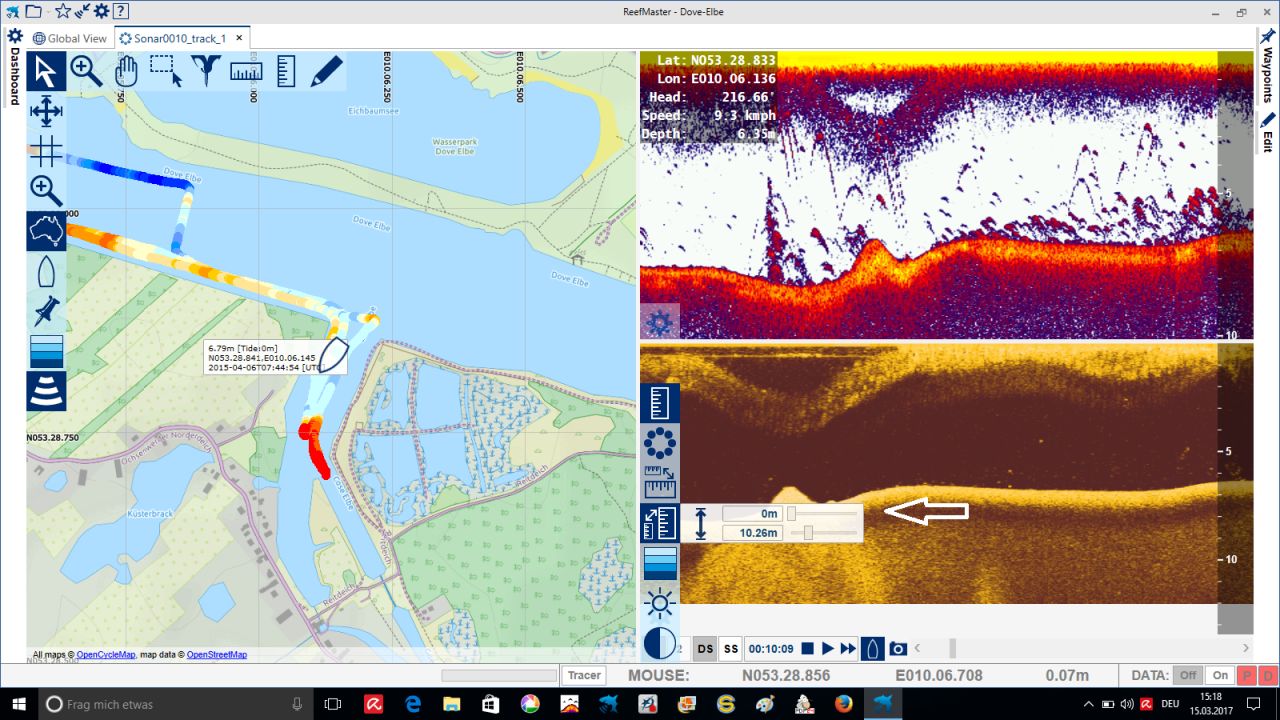This screenshot has height=720, width=1280.
Task: Select the hand pan tool
Action: point(126,71)
